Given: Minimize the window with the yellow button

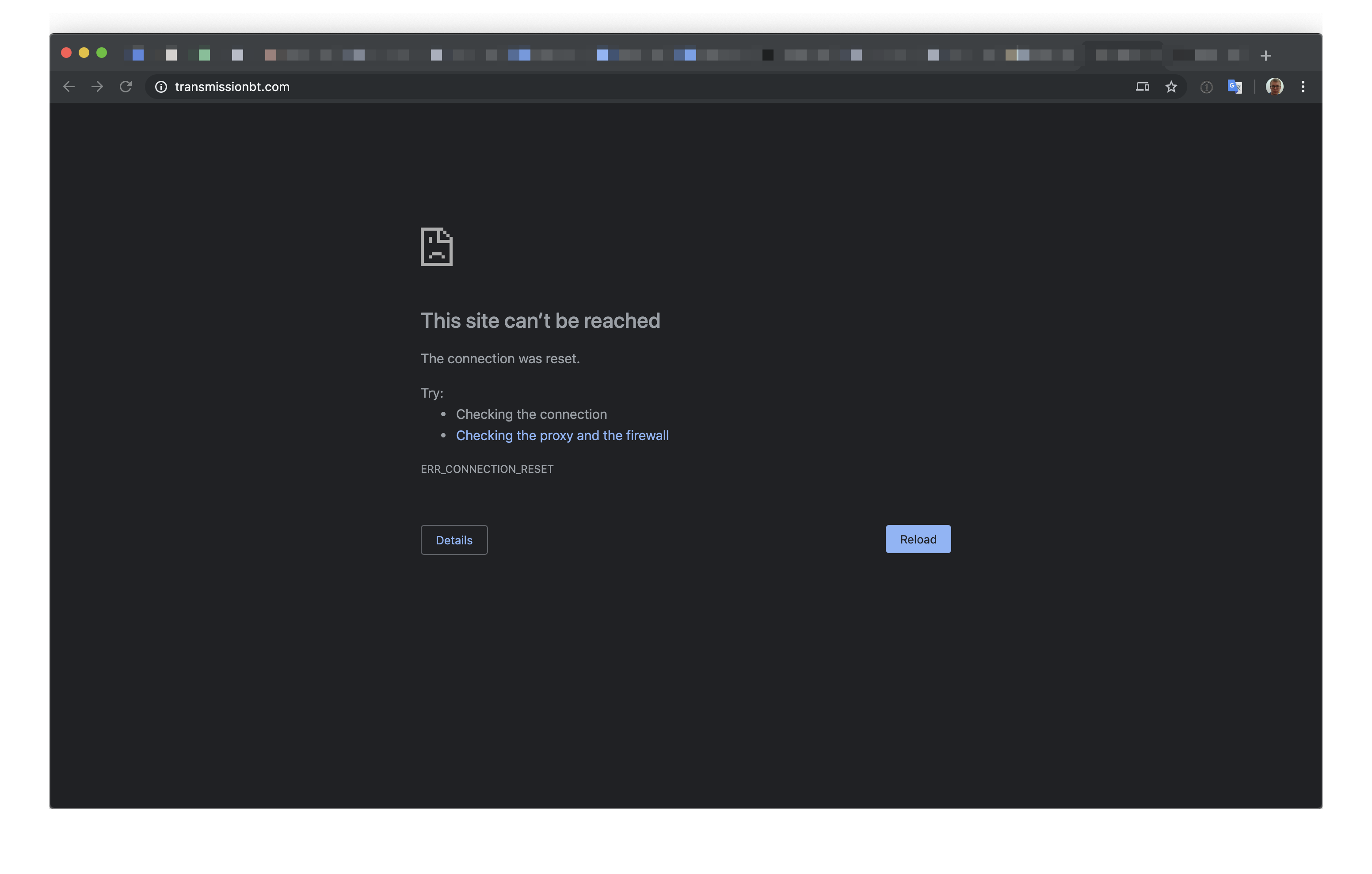Looking at the screenshot, I should point(84,53).
